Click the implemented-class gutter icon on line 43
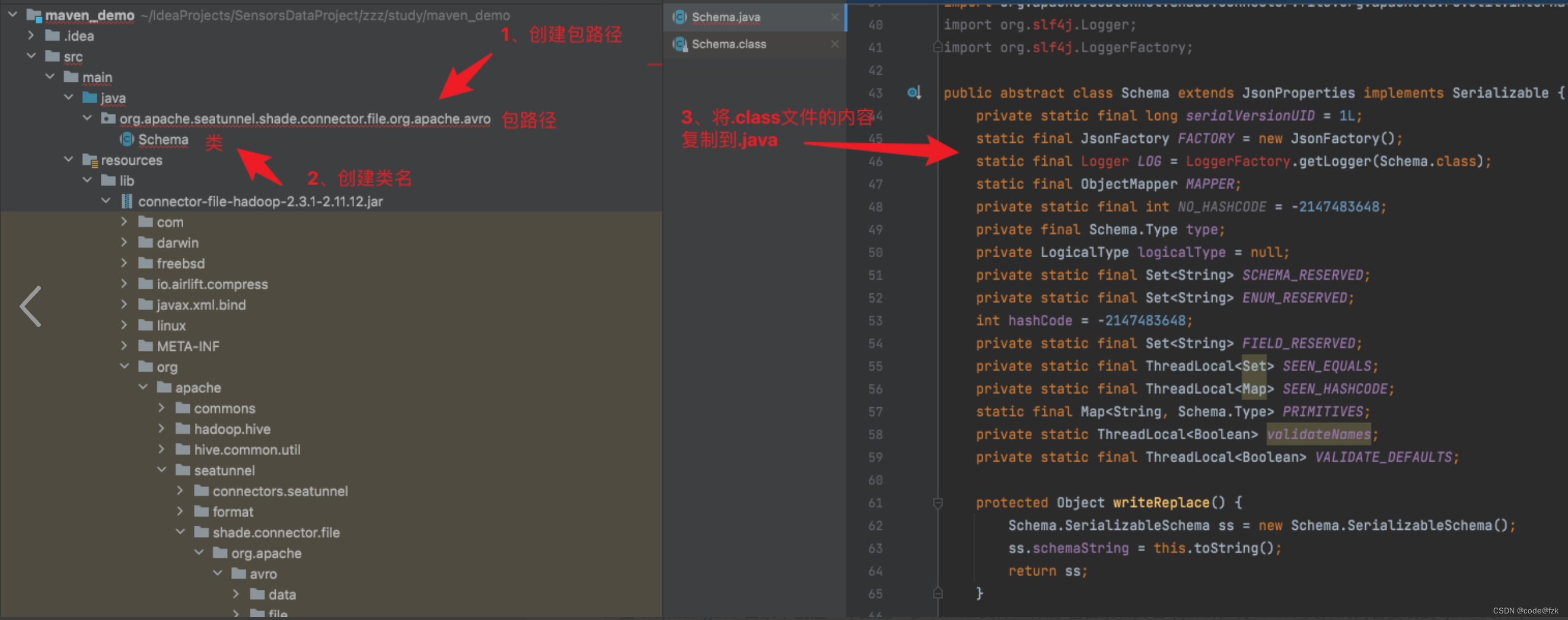The height and width of the screenshot is (620, 1568). click(x=914, y=92)
